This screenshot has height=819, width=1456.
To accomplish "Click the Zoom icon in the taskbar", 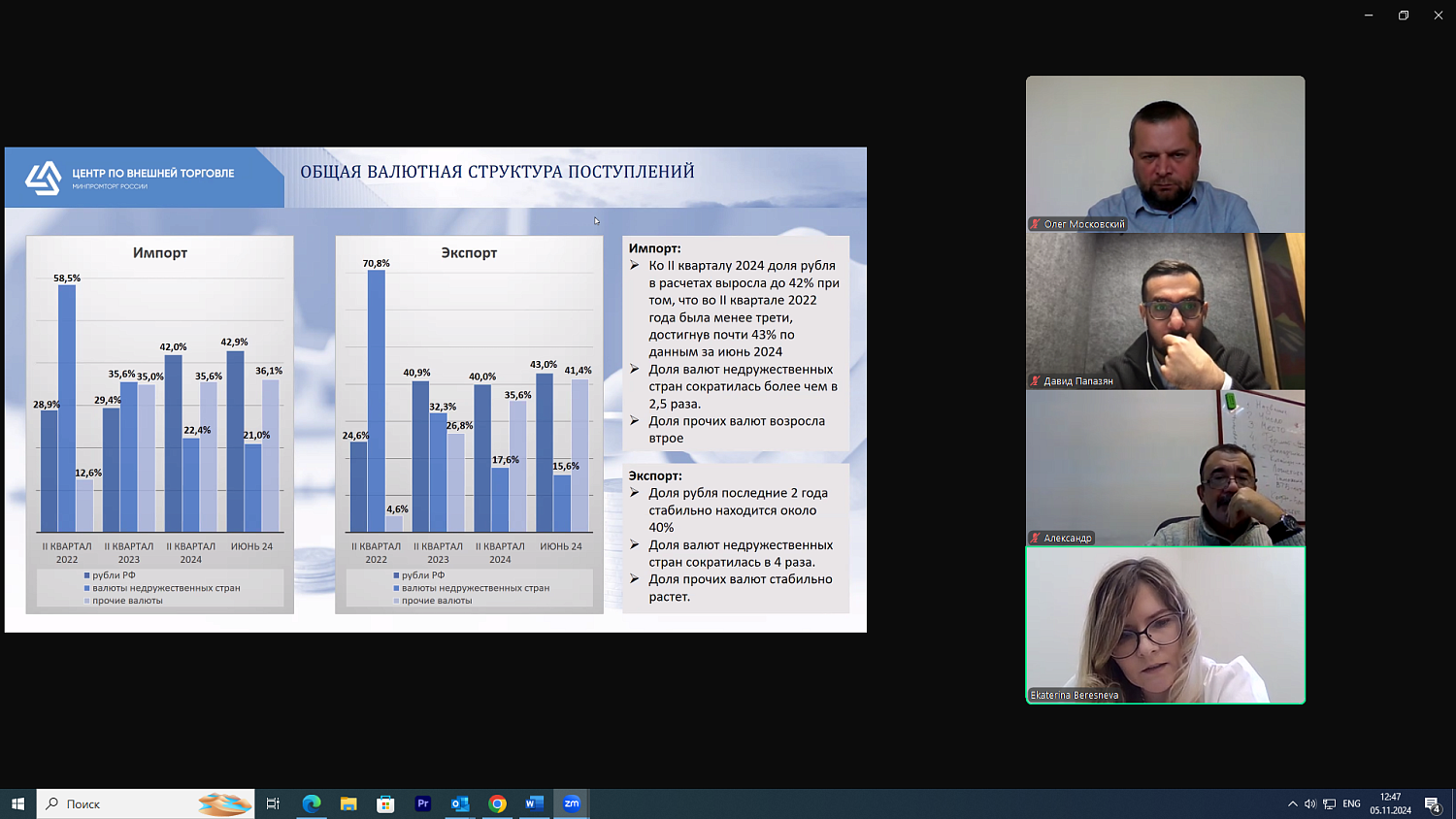I will pyautogui.click(x=572, y=803).
